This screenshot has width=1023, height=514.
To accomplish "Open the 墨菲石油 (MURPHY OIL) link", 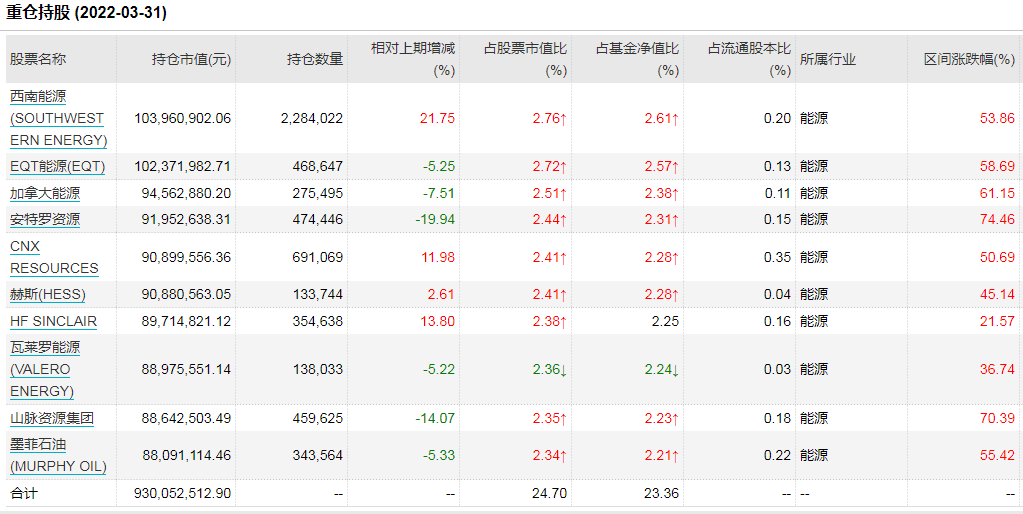I will coord(57,455).
